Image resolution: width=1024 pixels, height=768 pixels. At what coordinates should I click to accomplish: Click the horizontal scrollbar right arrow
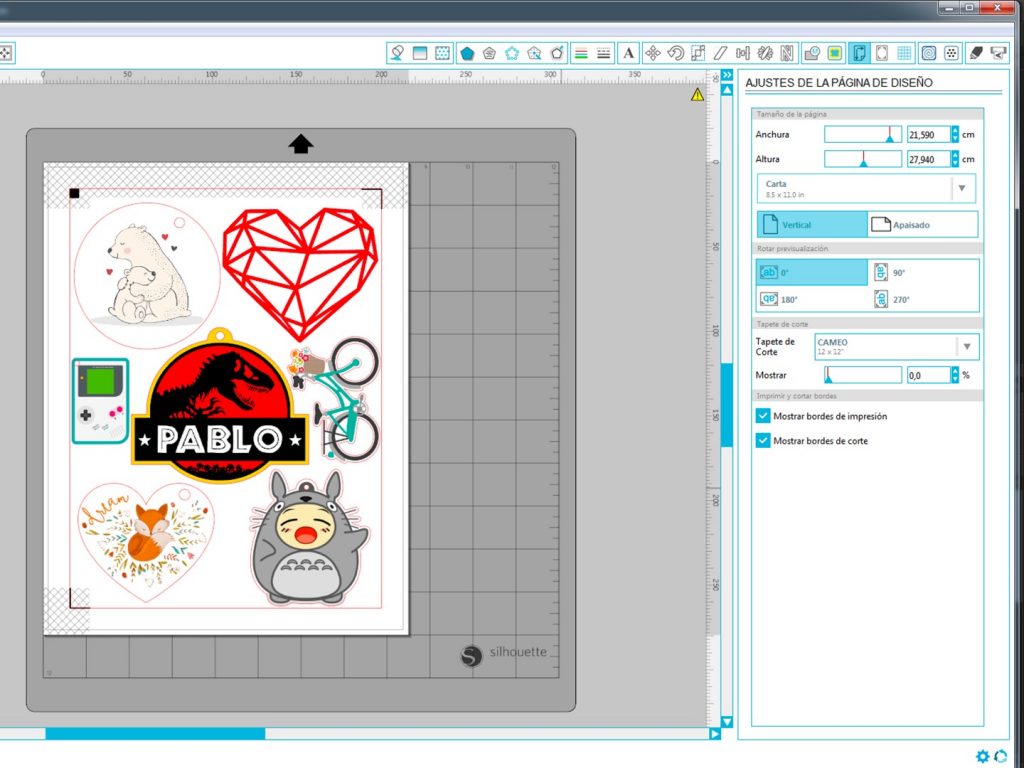pyautogui.click(x=714, y=734)
